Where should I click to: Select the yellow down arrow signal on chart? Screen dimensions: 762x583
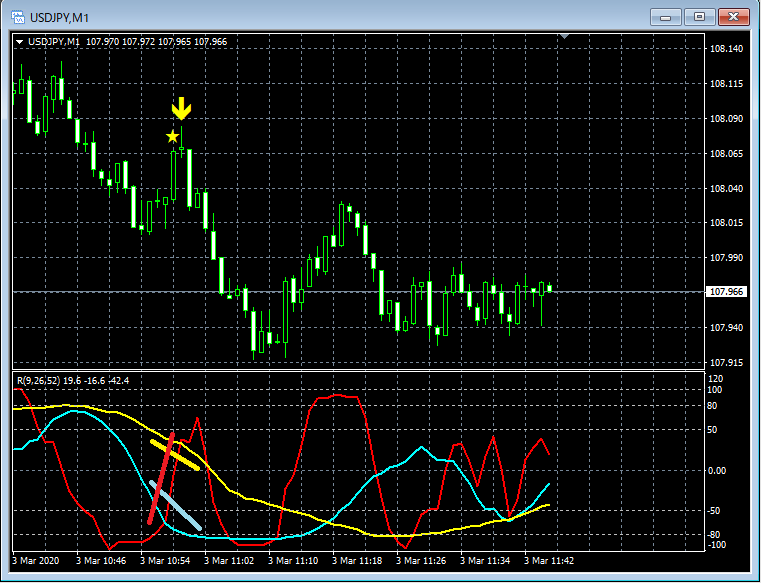pyautogui.click(x=181, y=108)
